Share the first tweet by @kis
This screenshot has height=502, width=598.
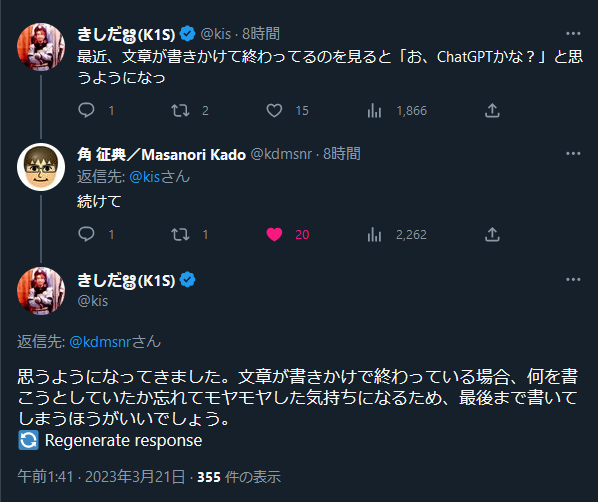pos(492,111)
